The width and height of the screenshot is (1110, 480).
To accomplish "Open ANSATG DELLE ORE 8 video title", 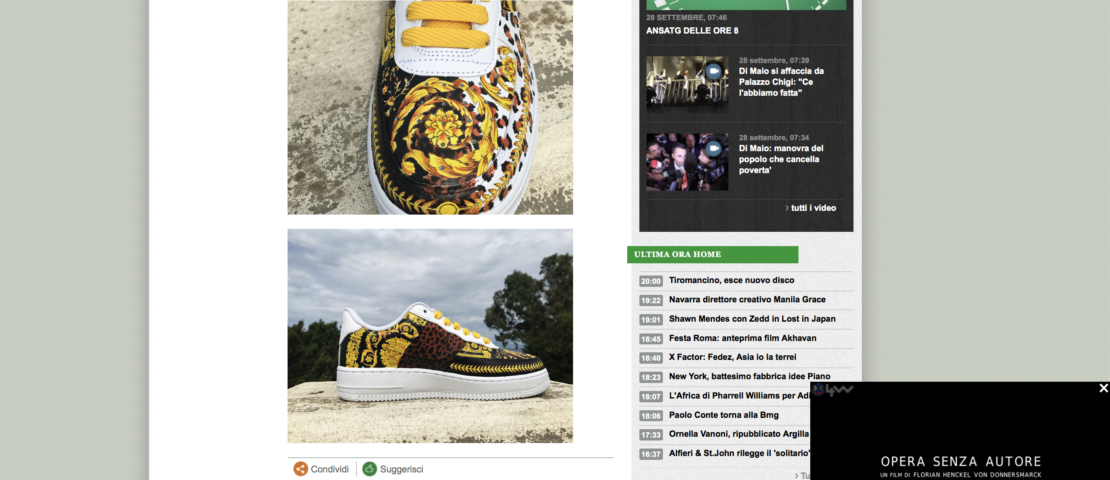I will (x=692, y=30).
